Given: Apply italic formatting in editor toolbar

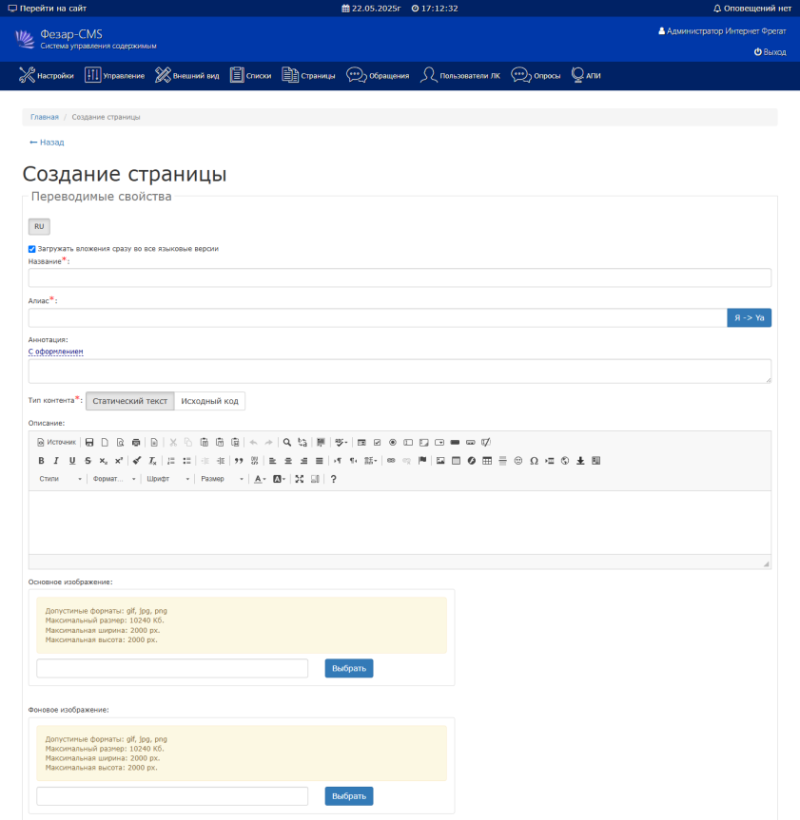Looking at the screenshot, I should 56,461.
